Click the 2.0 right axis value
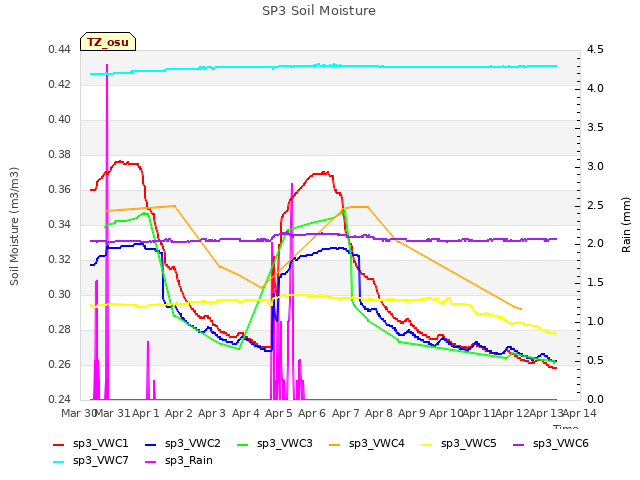640x480 pixels. [595, 244]
